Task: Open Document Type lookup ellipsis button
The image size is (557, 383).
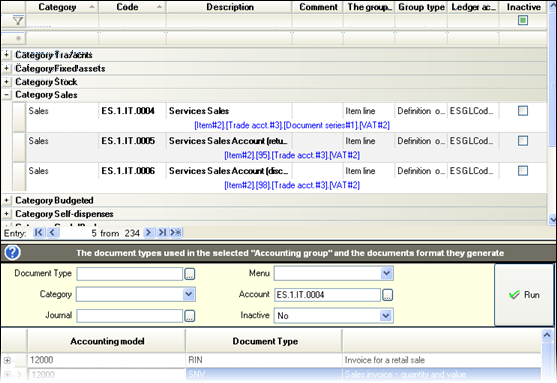Action: (190, 274)
